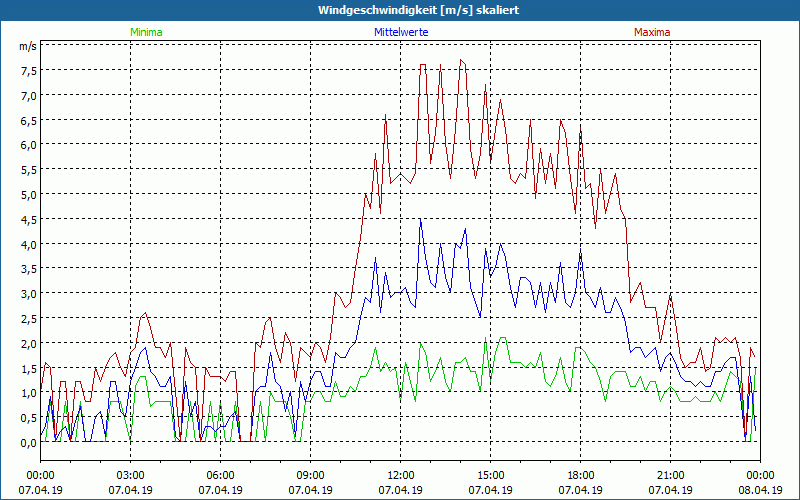Click the 7,5 value on y-axis
This screenshot has width=800, height=500.
click(x=27, y=71)
